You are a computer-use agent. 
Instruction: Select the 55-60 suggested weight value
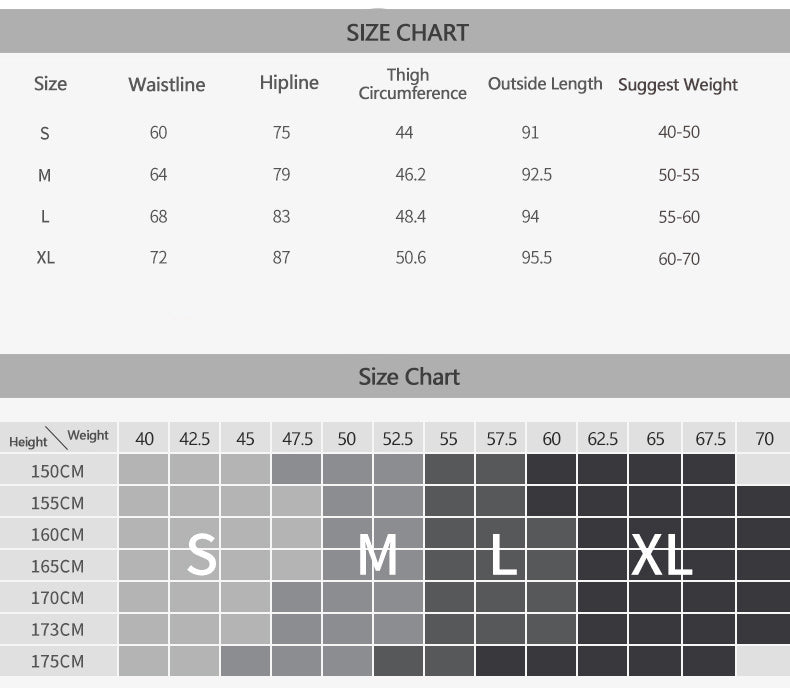point(679,217)
